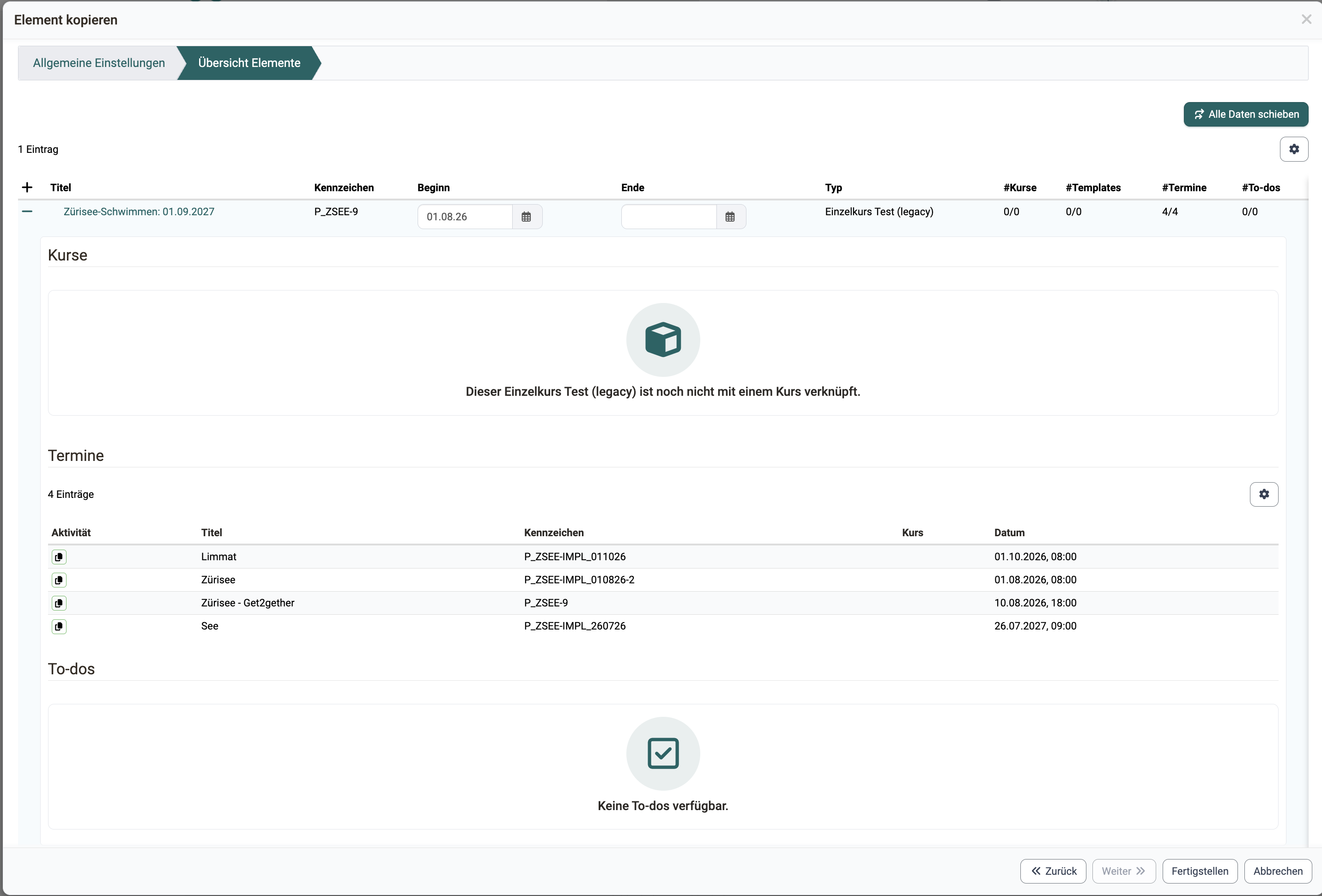
Task: Click the Typ column header
Action: [833, 188]
